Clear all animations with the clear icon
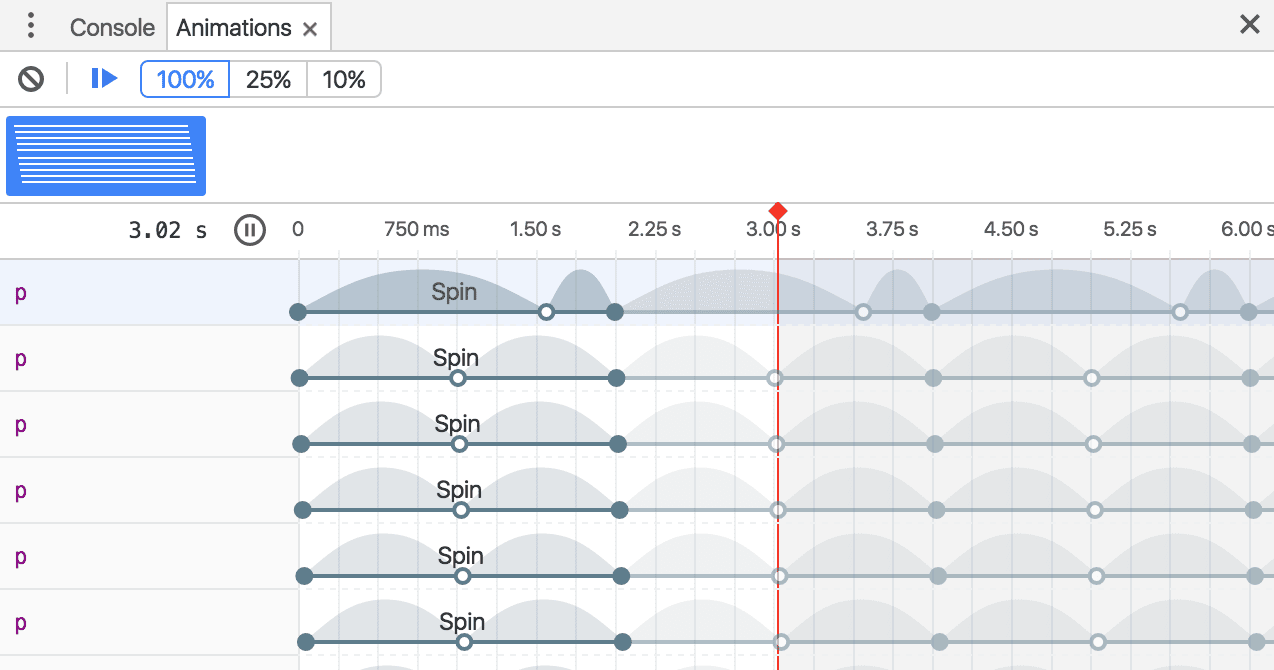 [x=31, y=79]
